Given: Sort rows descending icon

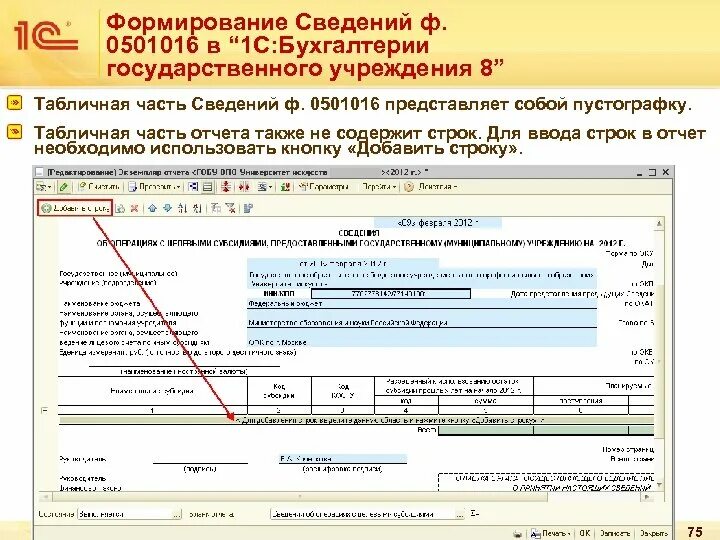Looking at the screenshot, I should tap(197, 208).
